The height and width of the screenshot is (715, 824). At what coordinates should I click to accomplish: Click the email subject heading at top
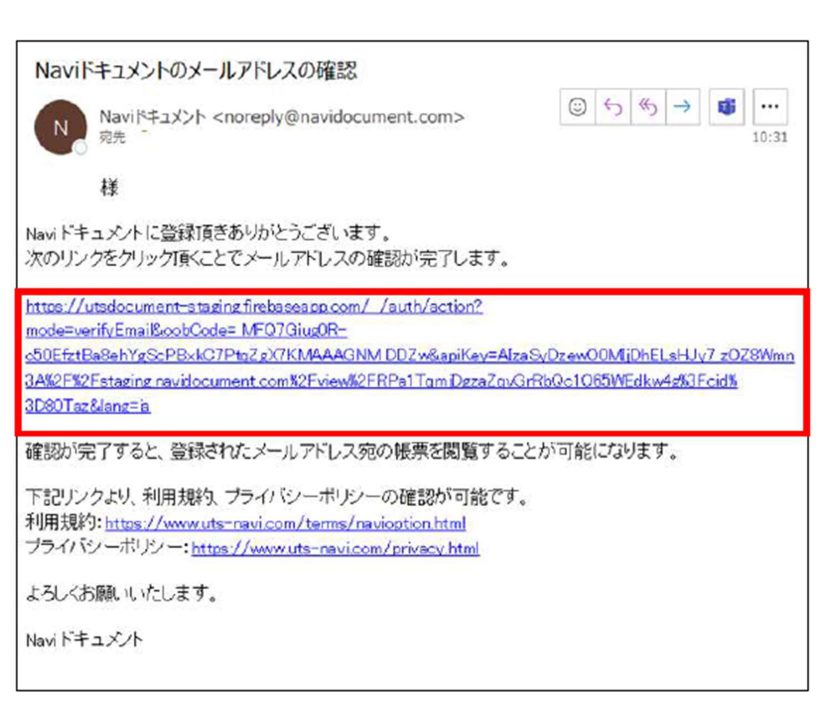(x=196, y=71)
